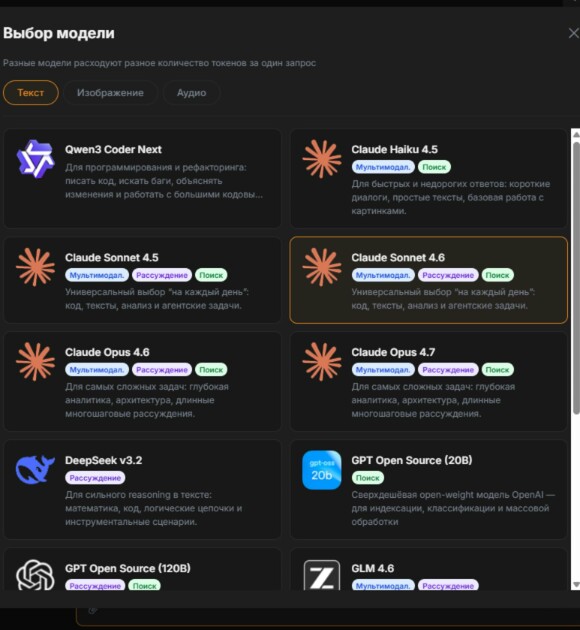Click the DeepSeek whale logo icon

click(x=35, y=469)
